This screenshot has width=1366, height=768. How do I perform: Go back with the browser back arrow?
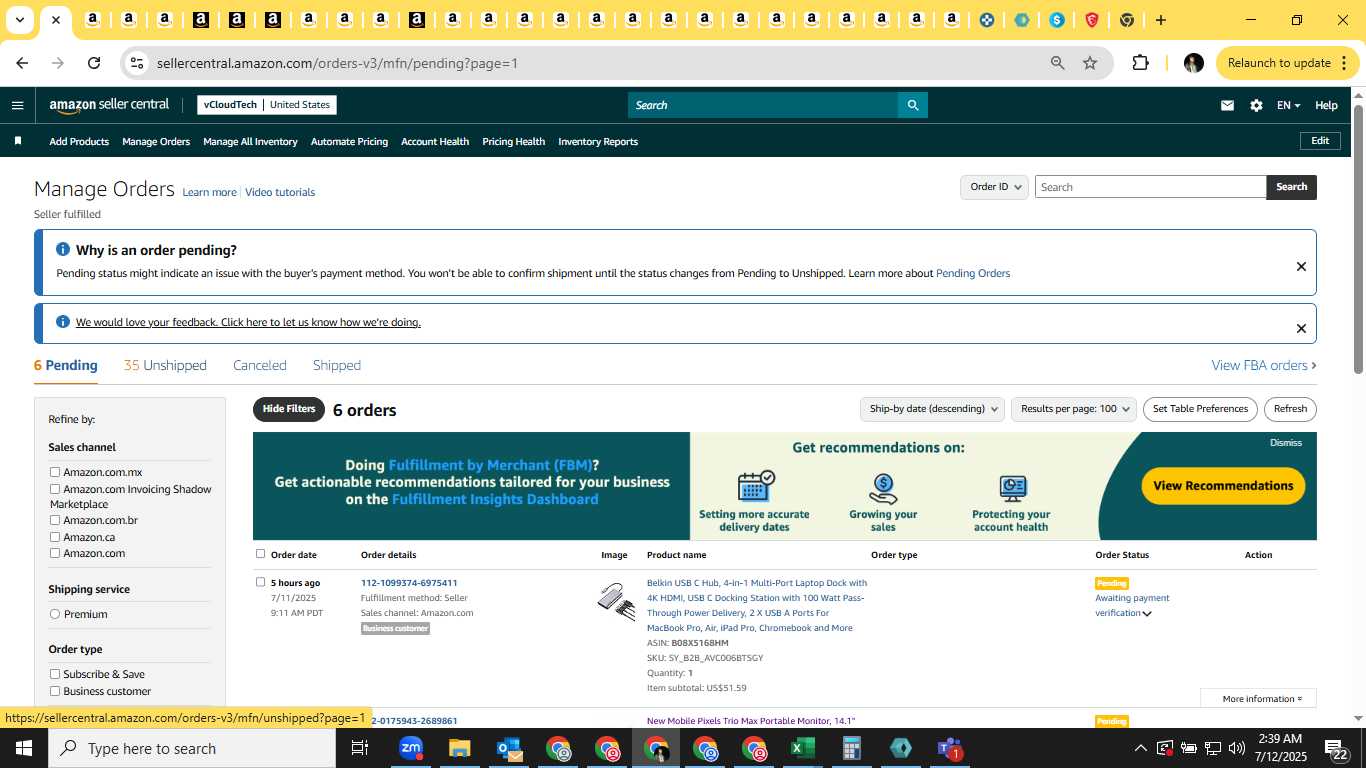[x=22, y=63]
